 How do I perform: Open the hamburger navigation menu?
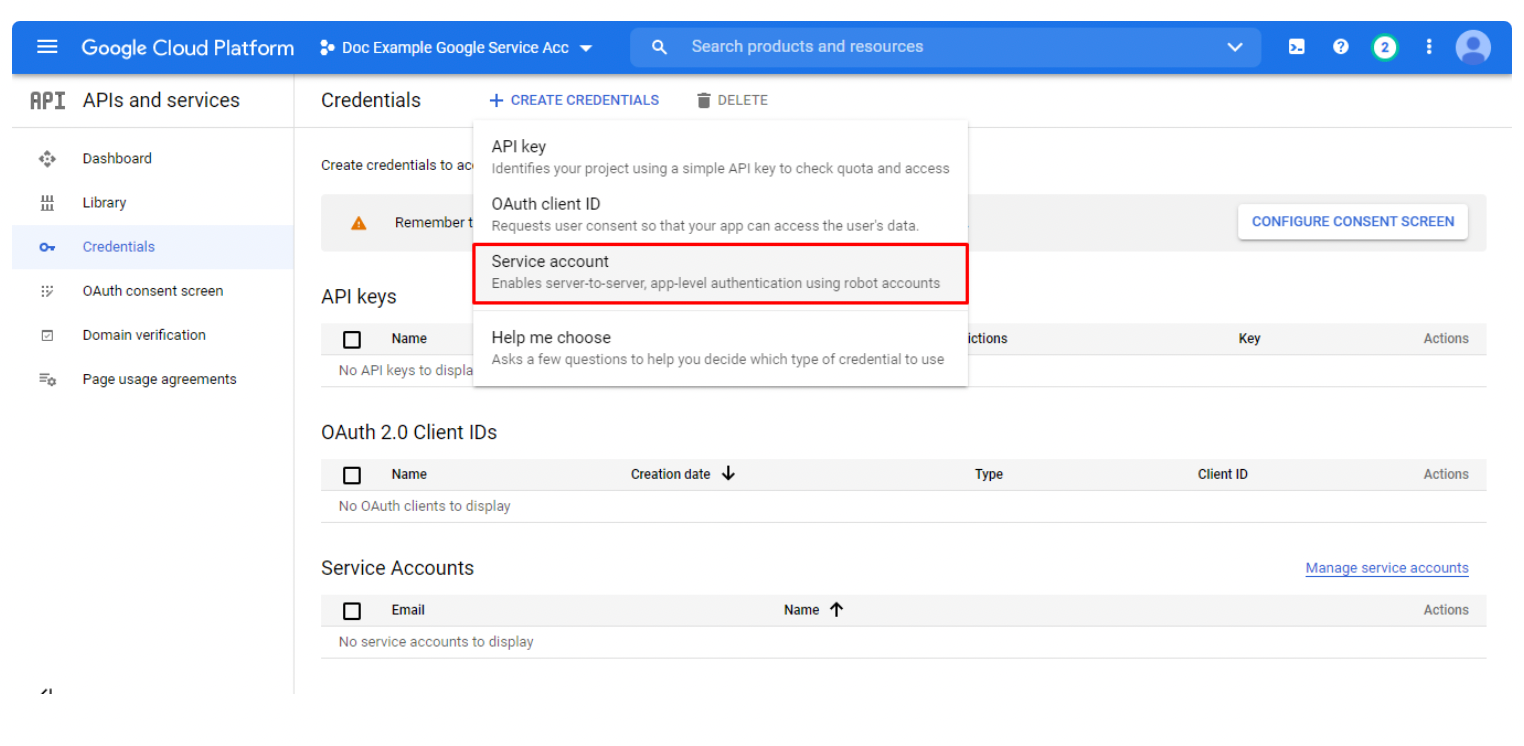pyautogui.click(x=47, y=47)
